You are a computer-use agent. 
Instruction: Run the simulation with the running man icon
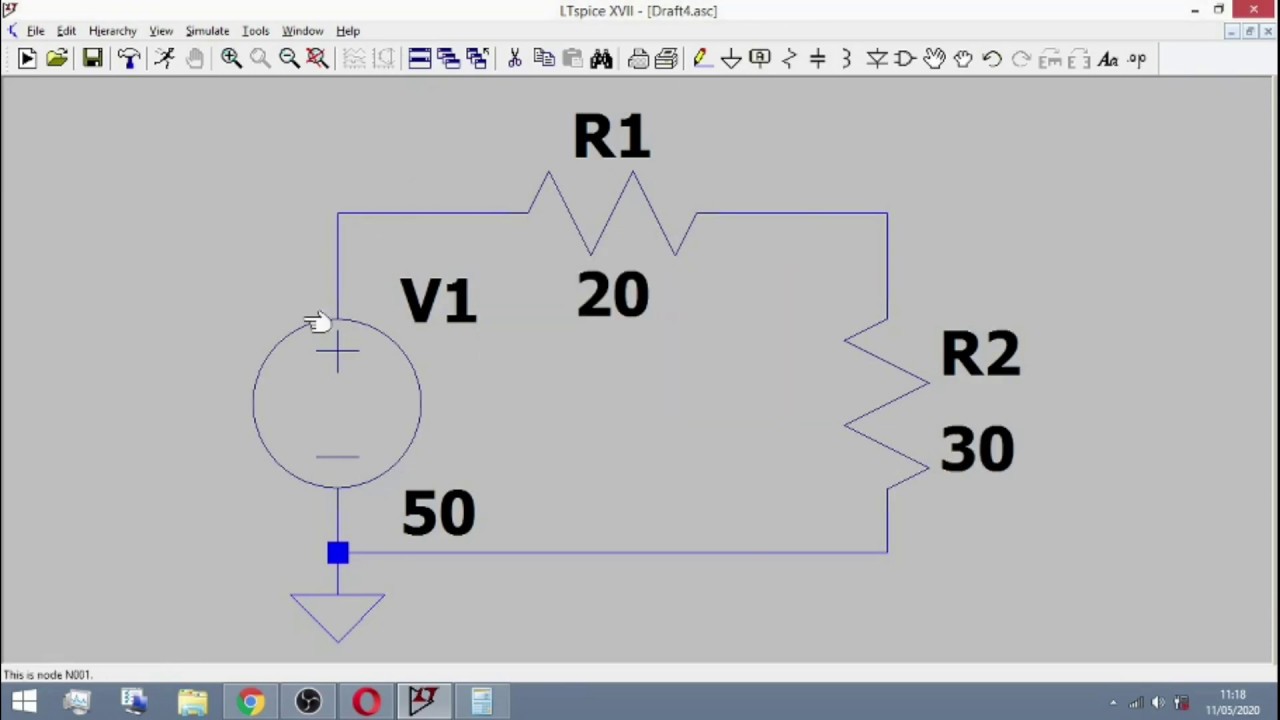tap(165, 59)
